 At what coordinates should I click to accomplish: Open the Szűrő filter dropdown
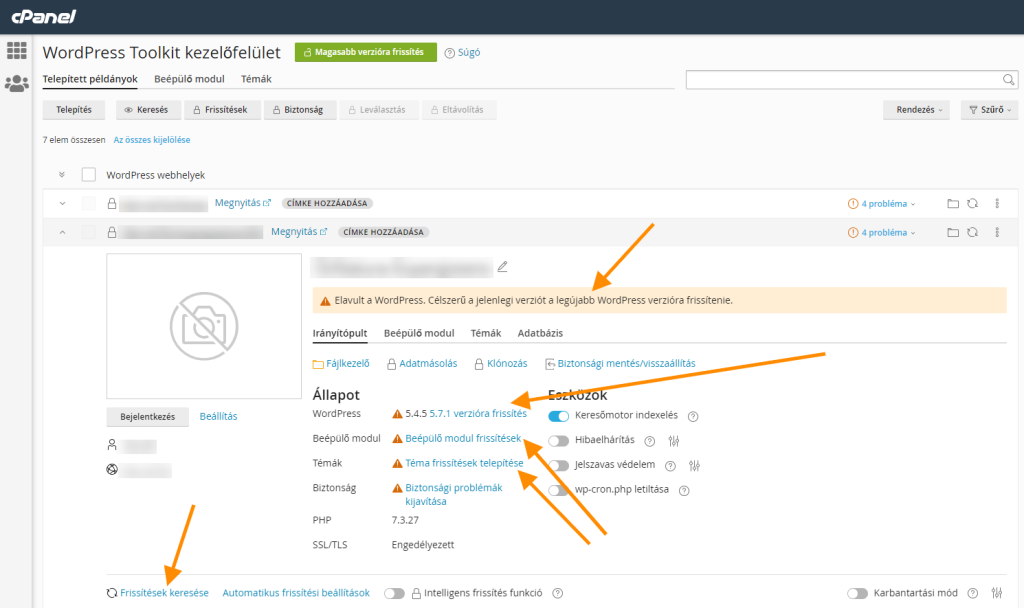coord(989,110)
